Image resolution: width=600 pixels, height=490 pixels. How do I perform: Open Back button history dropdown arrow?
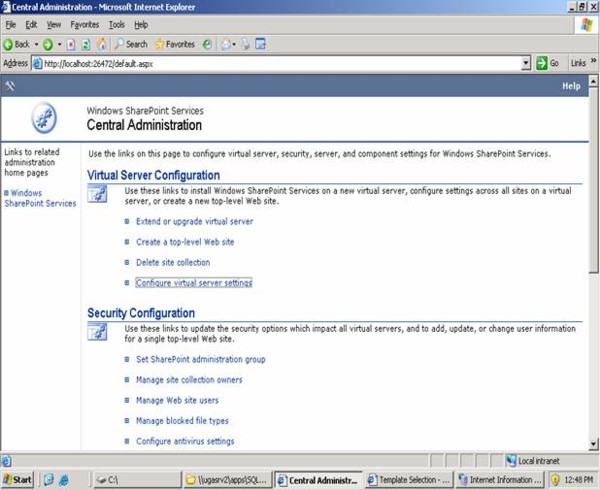pyautogui.click(x=37, y=45)
